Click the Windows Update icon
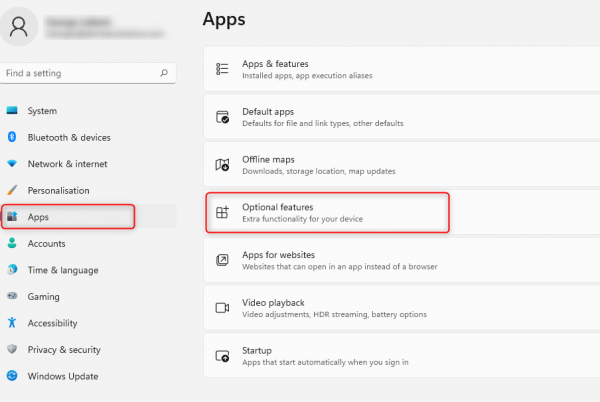The width and height of the screenshot is (600, 402). pyautogui.click(x=12, y=376)
